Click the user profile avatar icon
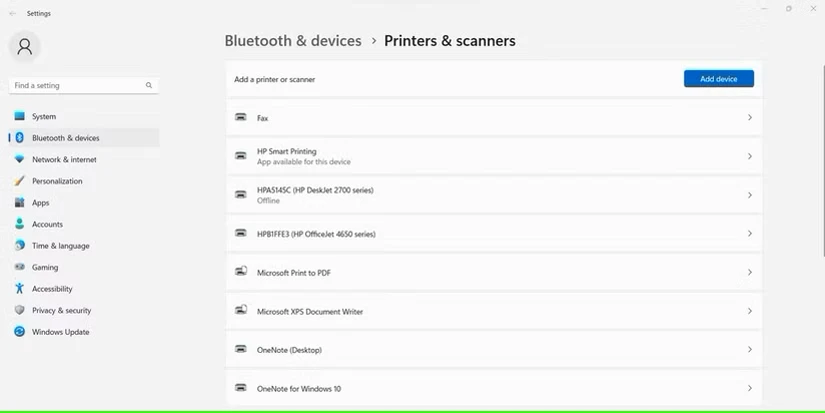The height and width of the screenshot is (413, 825). (24, 47)
